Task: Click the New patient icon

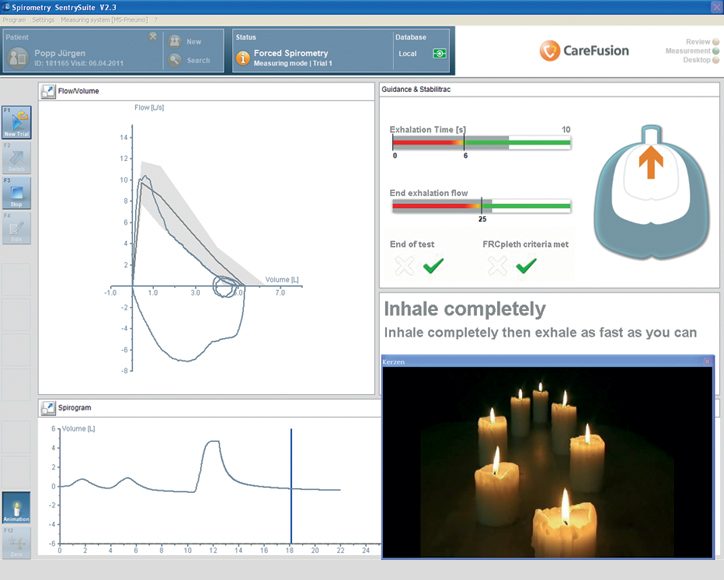Action: click(x=175, y=41)
